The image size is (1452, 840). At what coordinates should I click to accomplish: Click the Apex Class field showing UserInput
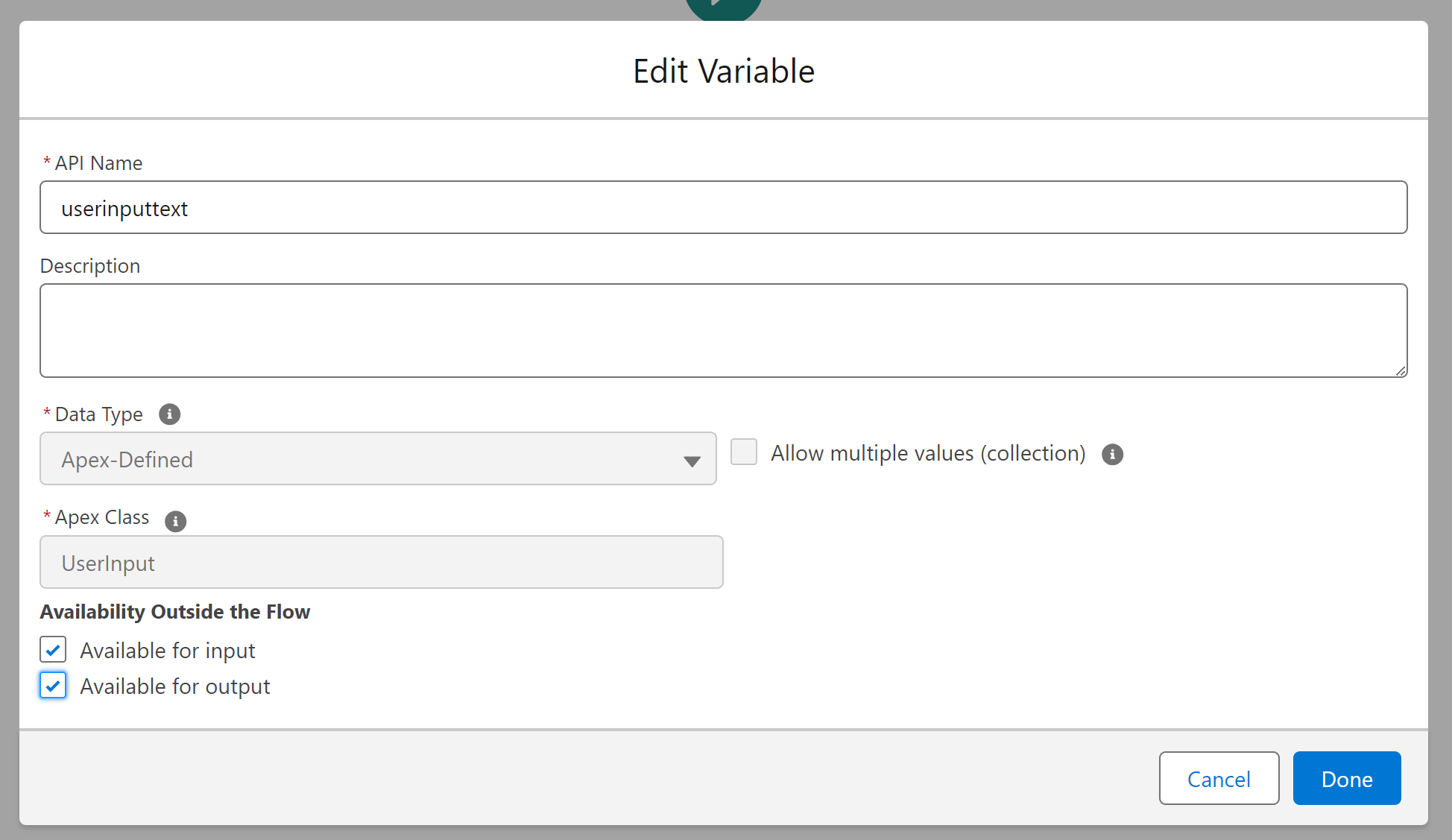380,562
